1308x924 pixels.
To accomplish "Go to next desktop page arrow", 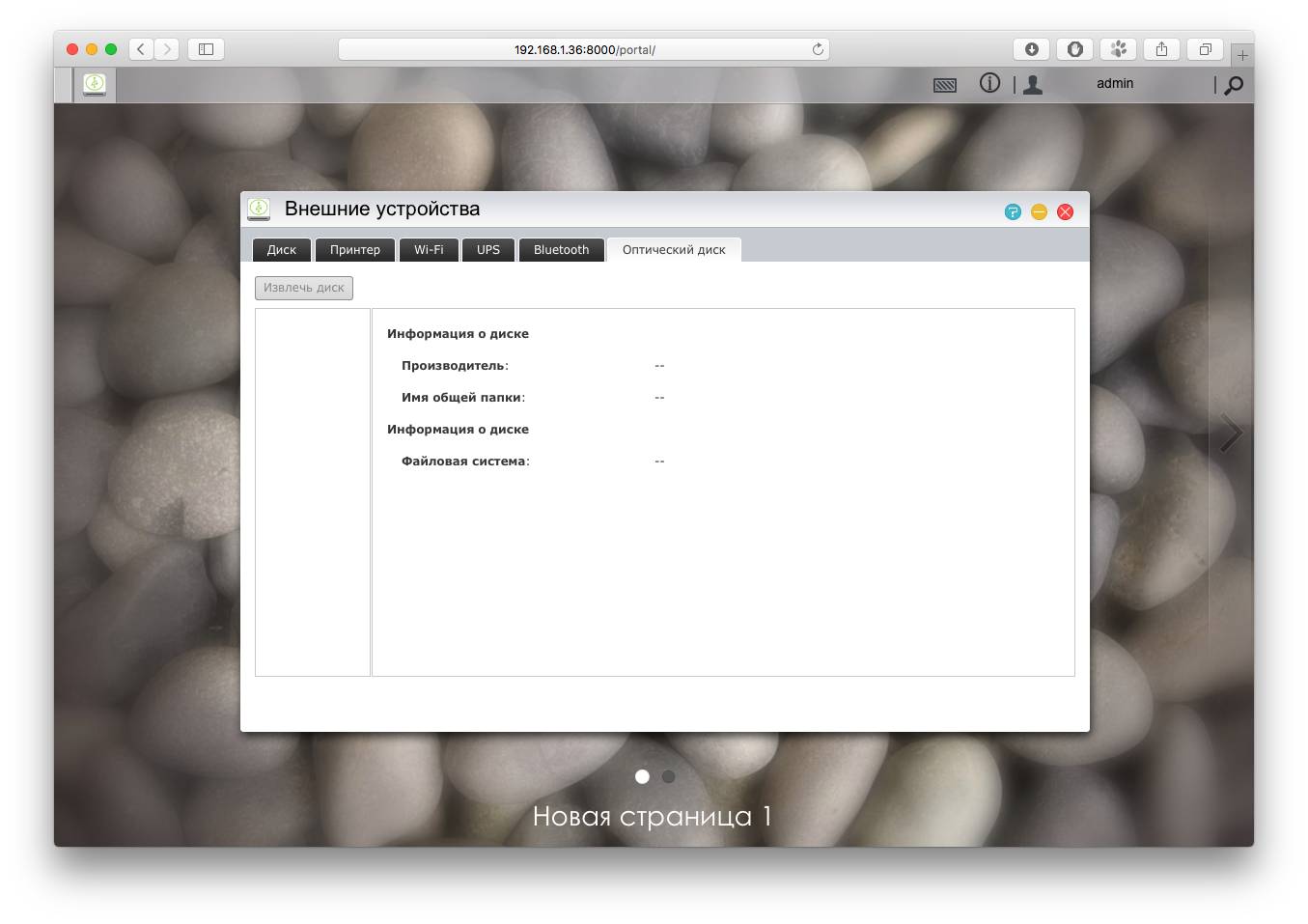I will [1230, 433].
